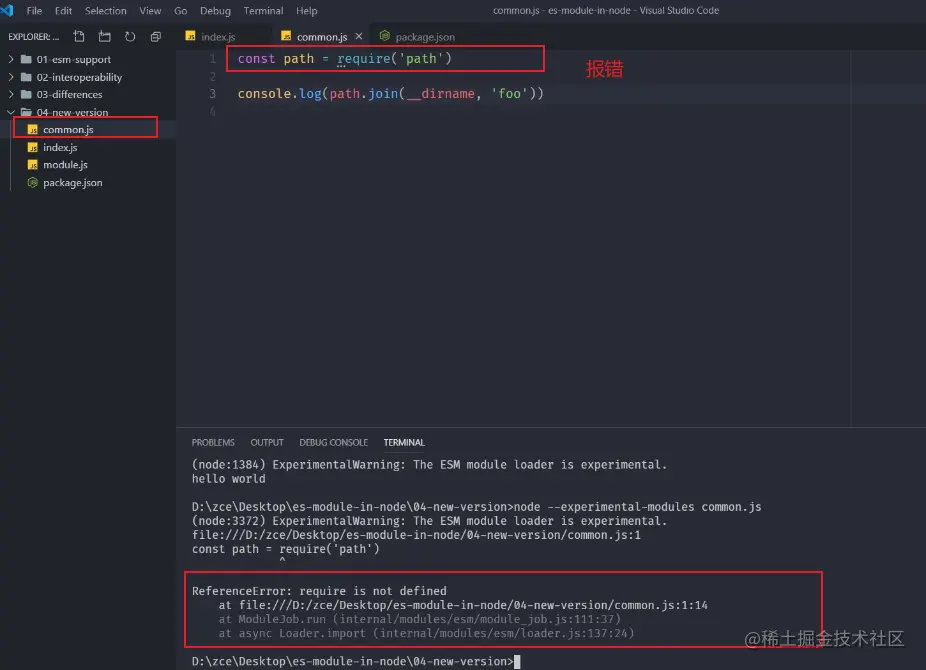
Task: Click file path link ending common.js:1:14
Action: pyautogui.click(x=473, y=605)
